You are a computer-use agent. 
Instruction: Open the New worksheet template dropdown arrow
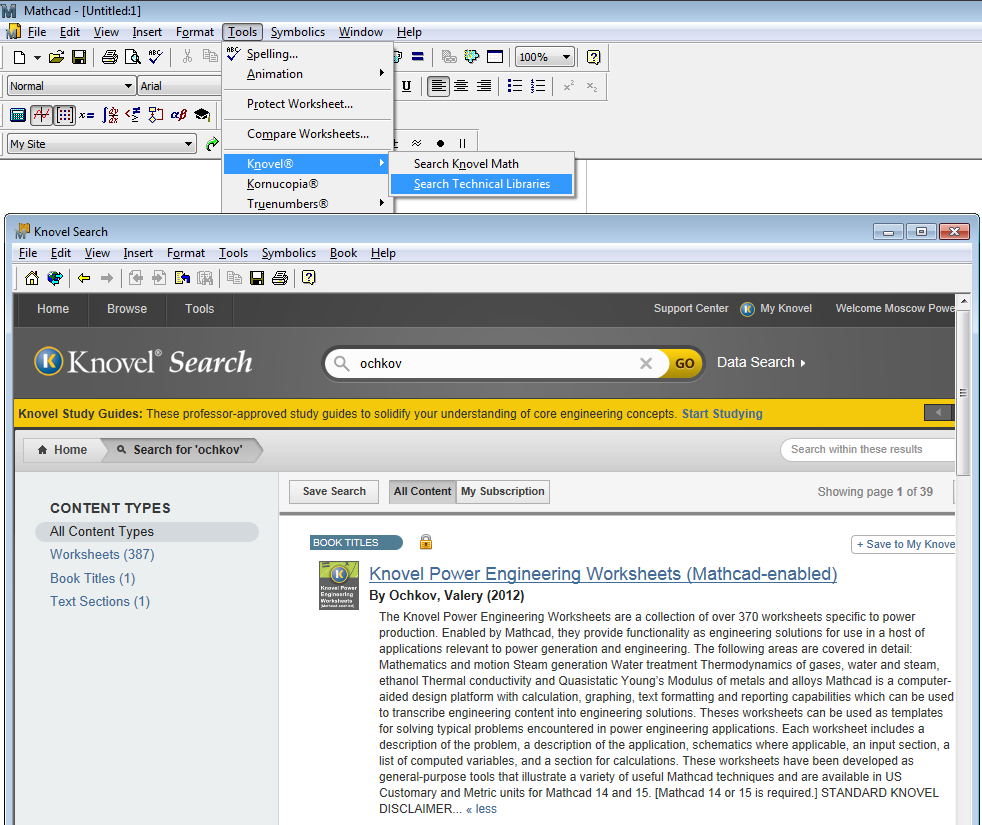37,58
